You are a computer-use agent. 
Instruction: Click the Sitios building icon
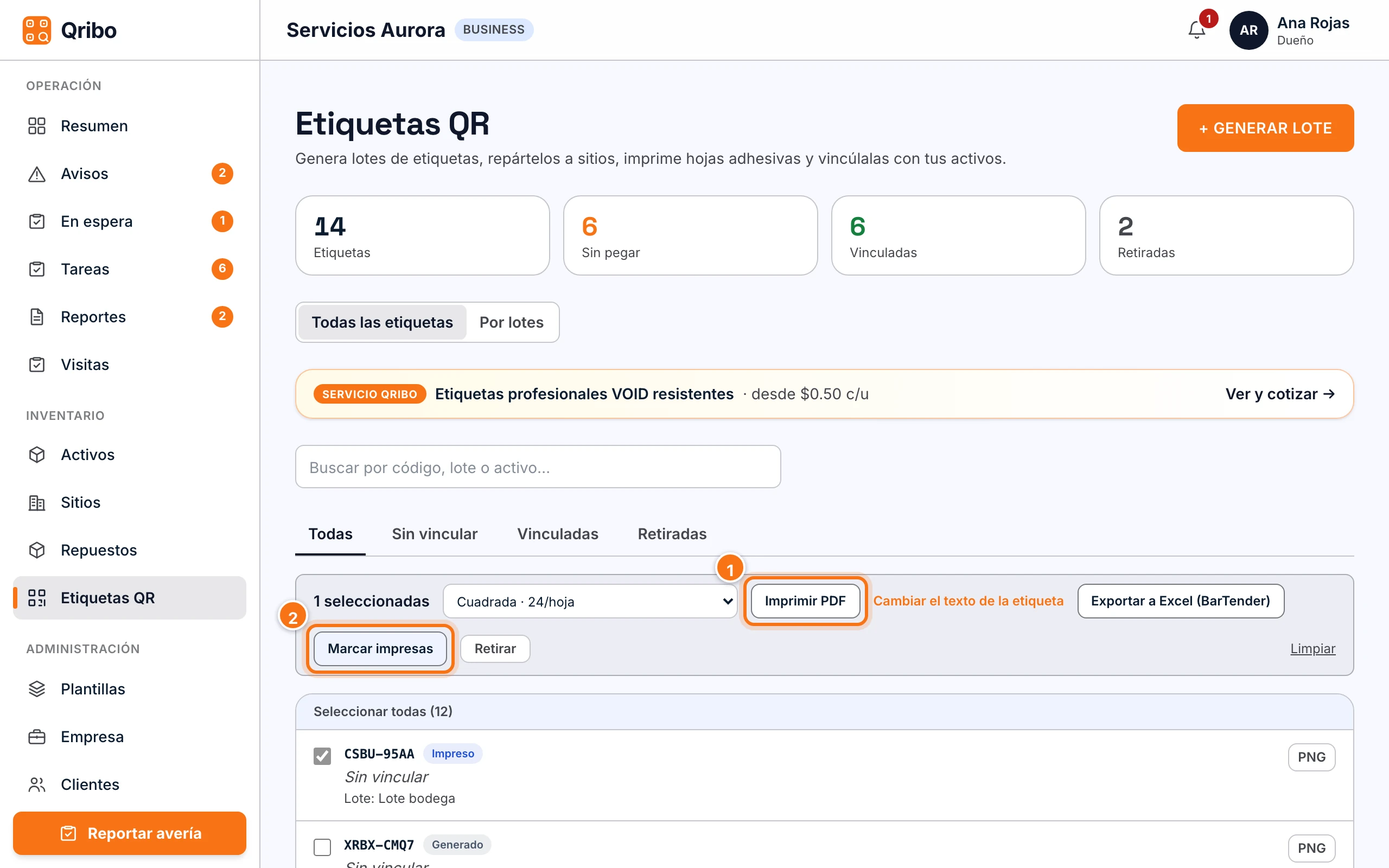point(37,502)
